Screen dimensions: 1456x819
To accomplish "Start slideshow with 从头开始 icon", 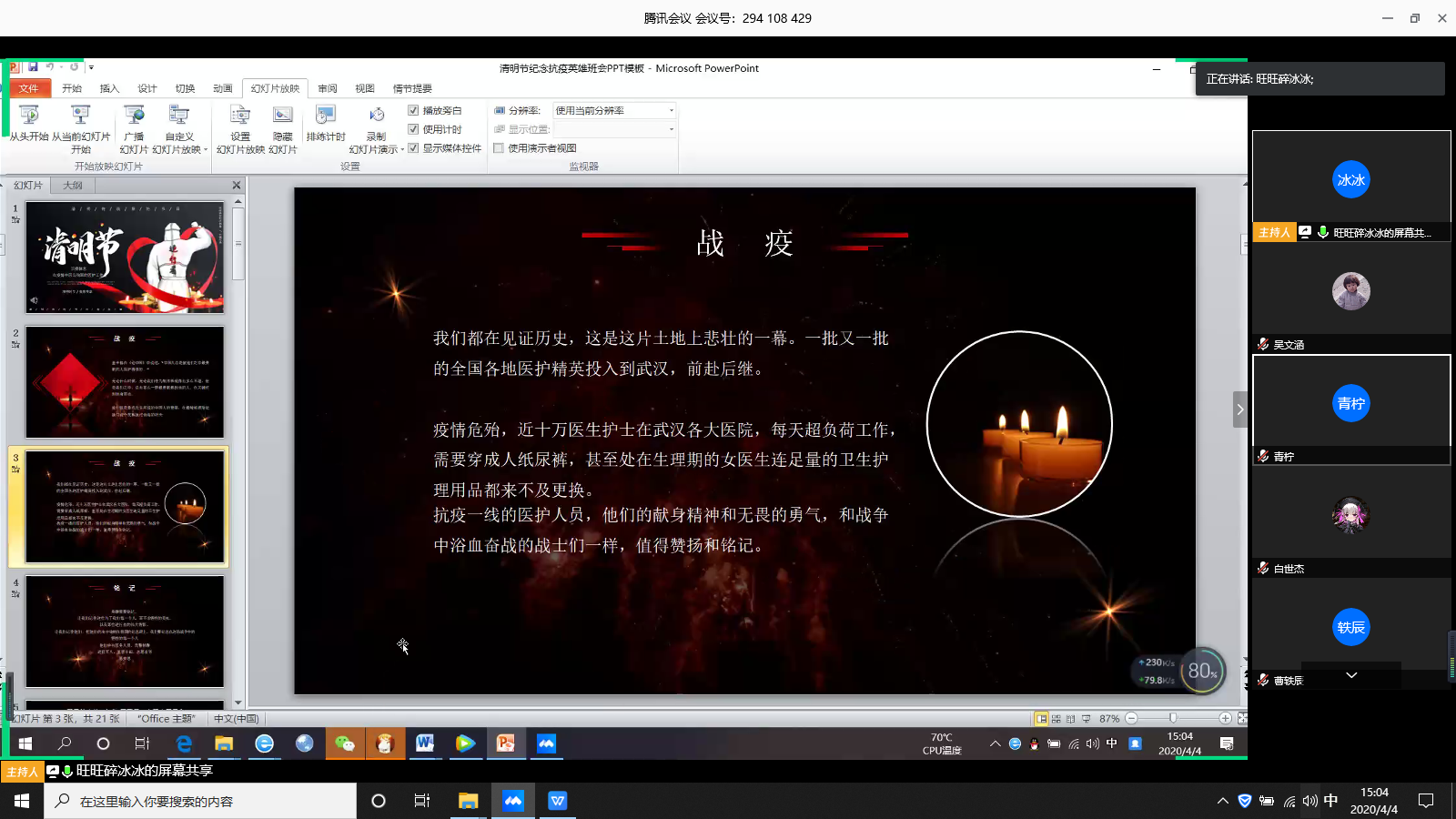I will (x=28, y=116).
